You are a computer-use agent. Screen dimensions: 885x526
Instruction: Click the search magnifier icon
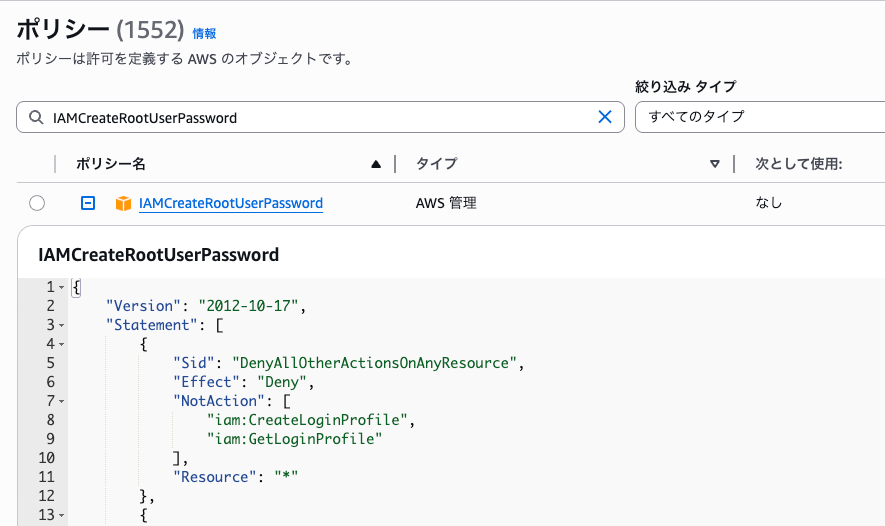tap(36, 117)
